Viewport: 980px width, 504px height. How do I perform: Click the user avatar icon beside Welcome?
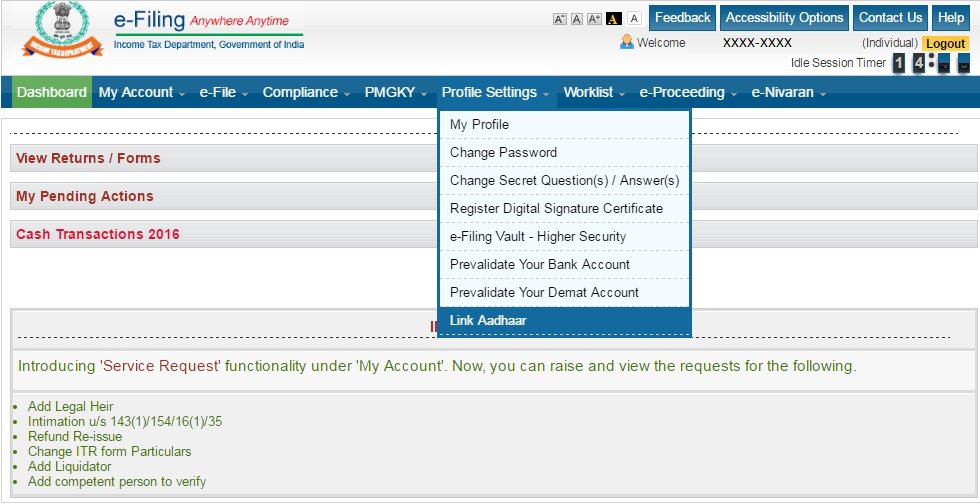pyautogui.click(x=627, y=42)
